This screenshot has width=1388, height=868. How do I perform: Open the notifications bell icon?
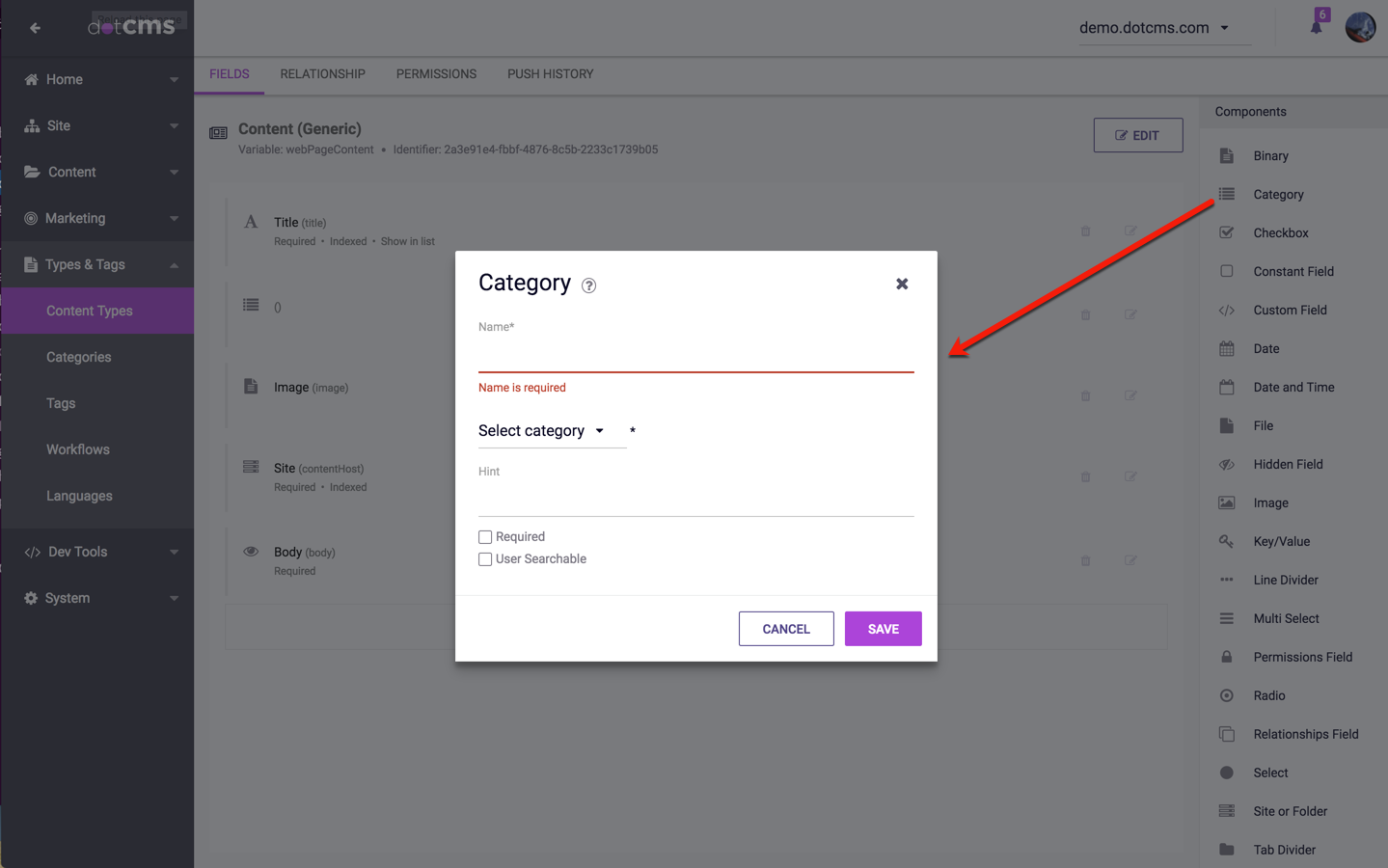[1316, 27]
